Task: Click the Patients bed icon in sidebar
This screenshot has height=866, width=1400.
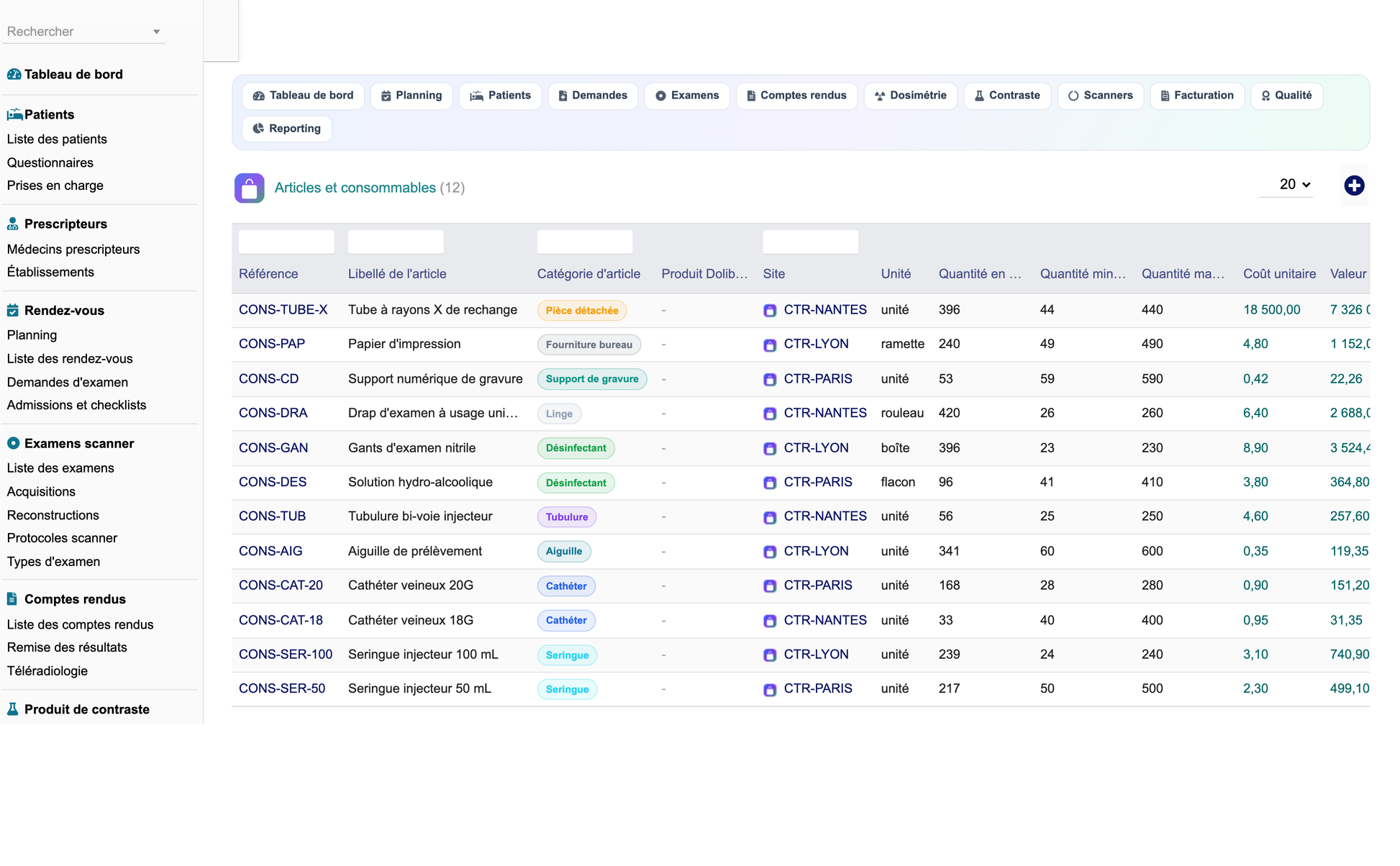Action: [14, 114]
